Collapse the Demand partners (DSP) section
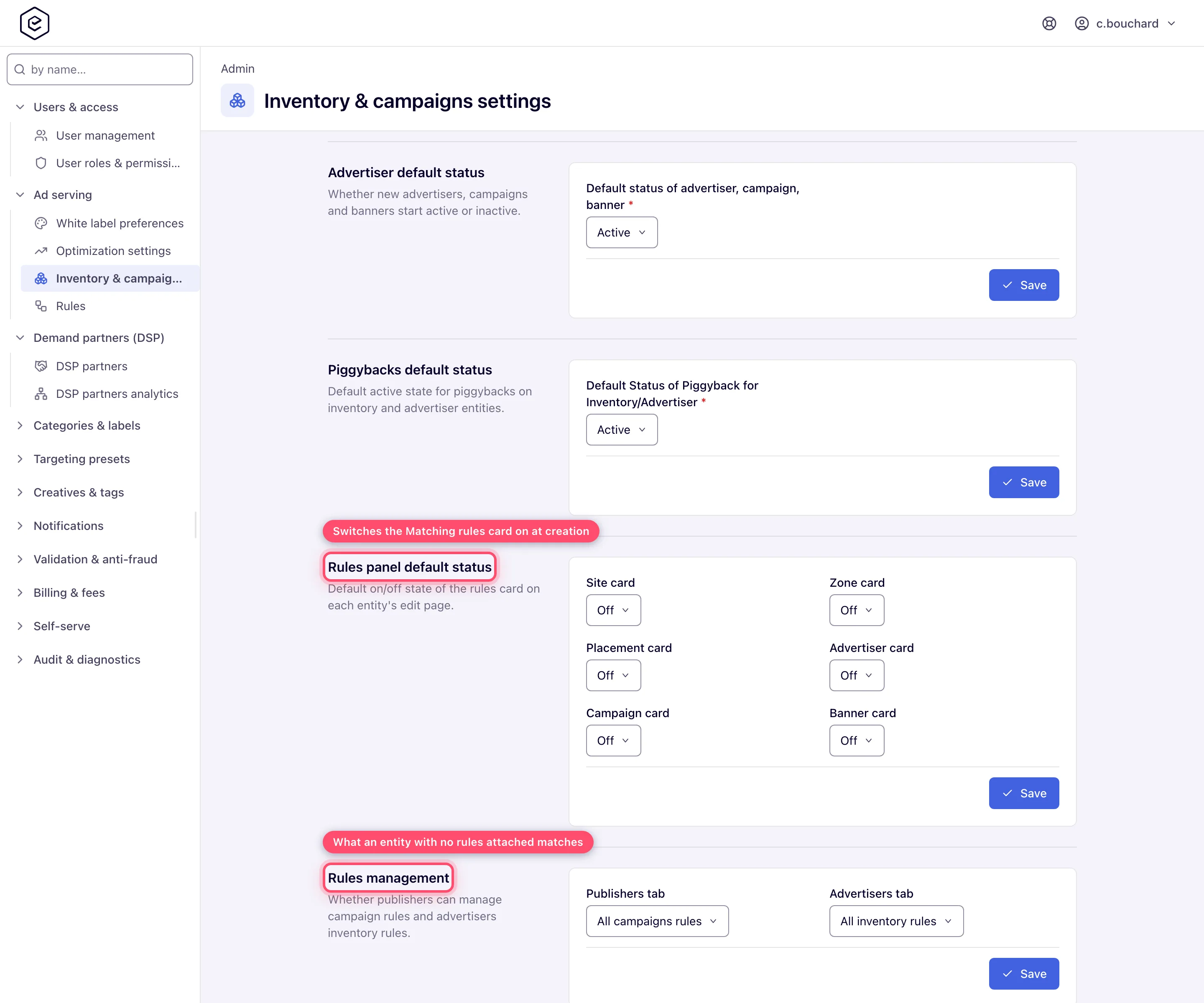The image size is (1204, 1003). [x=20, y=338]
